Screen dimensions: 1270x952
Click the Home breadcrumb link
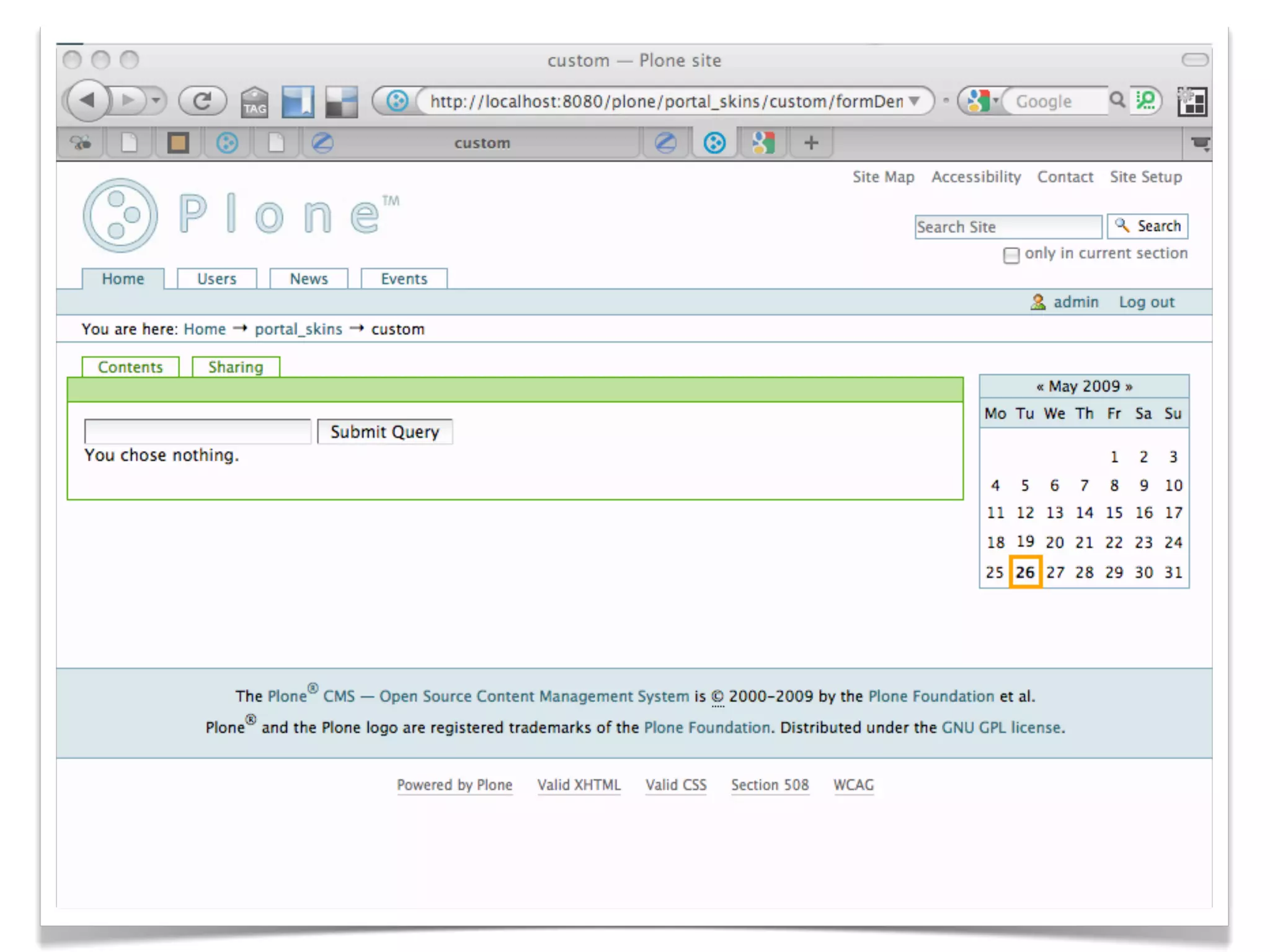coord(205,329)
